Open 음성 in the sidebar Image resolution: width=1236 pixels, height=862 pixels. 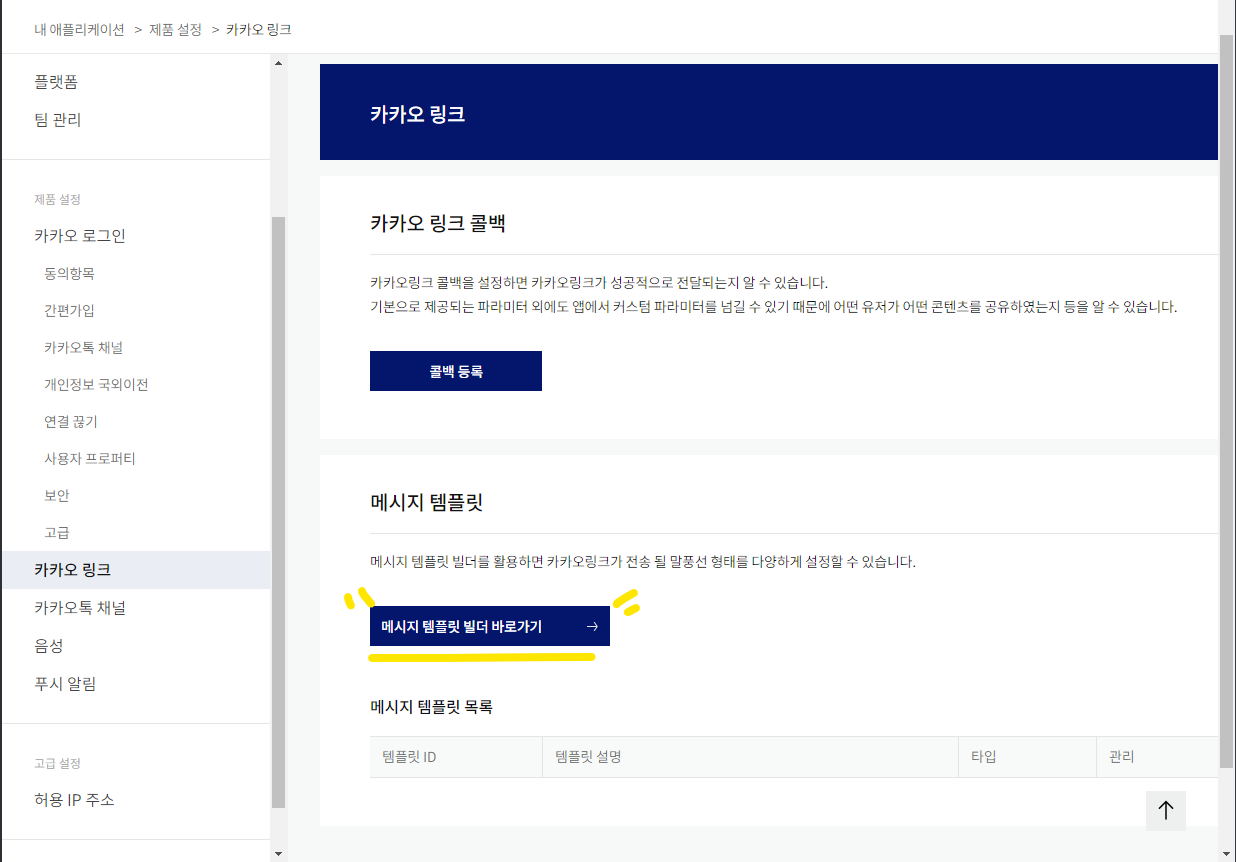tap(49, 646)
